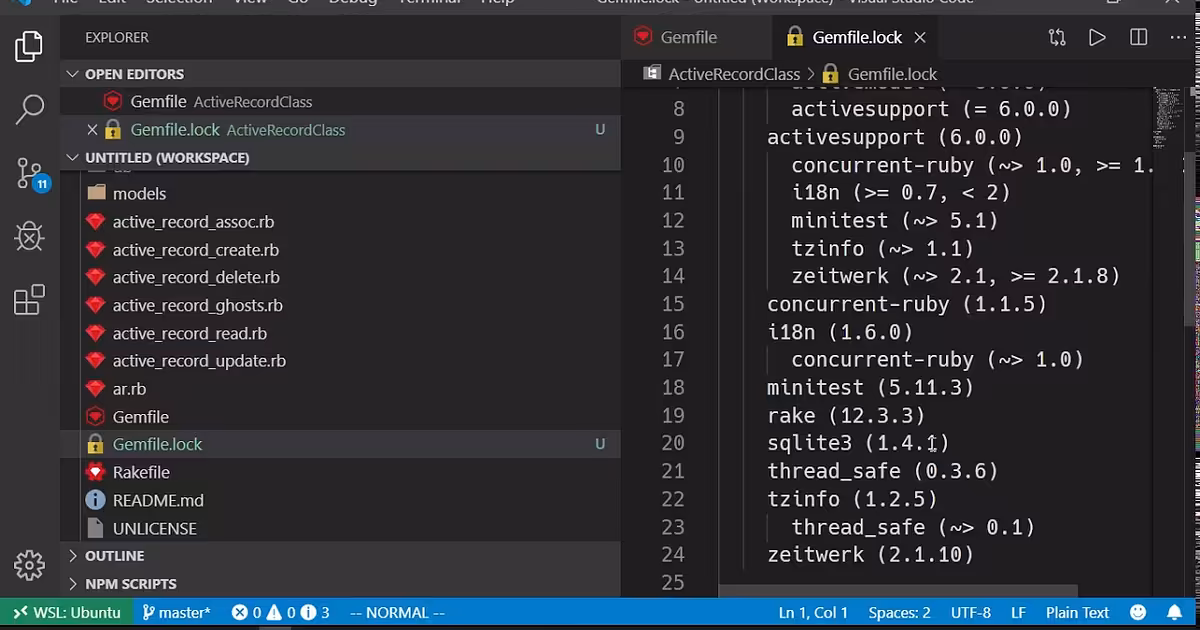Click the WSL: Ubuntu remote indicator
The width and height of the screenshot is (1200, 630).
click(65, 613)
